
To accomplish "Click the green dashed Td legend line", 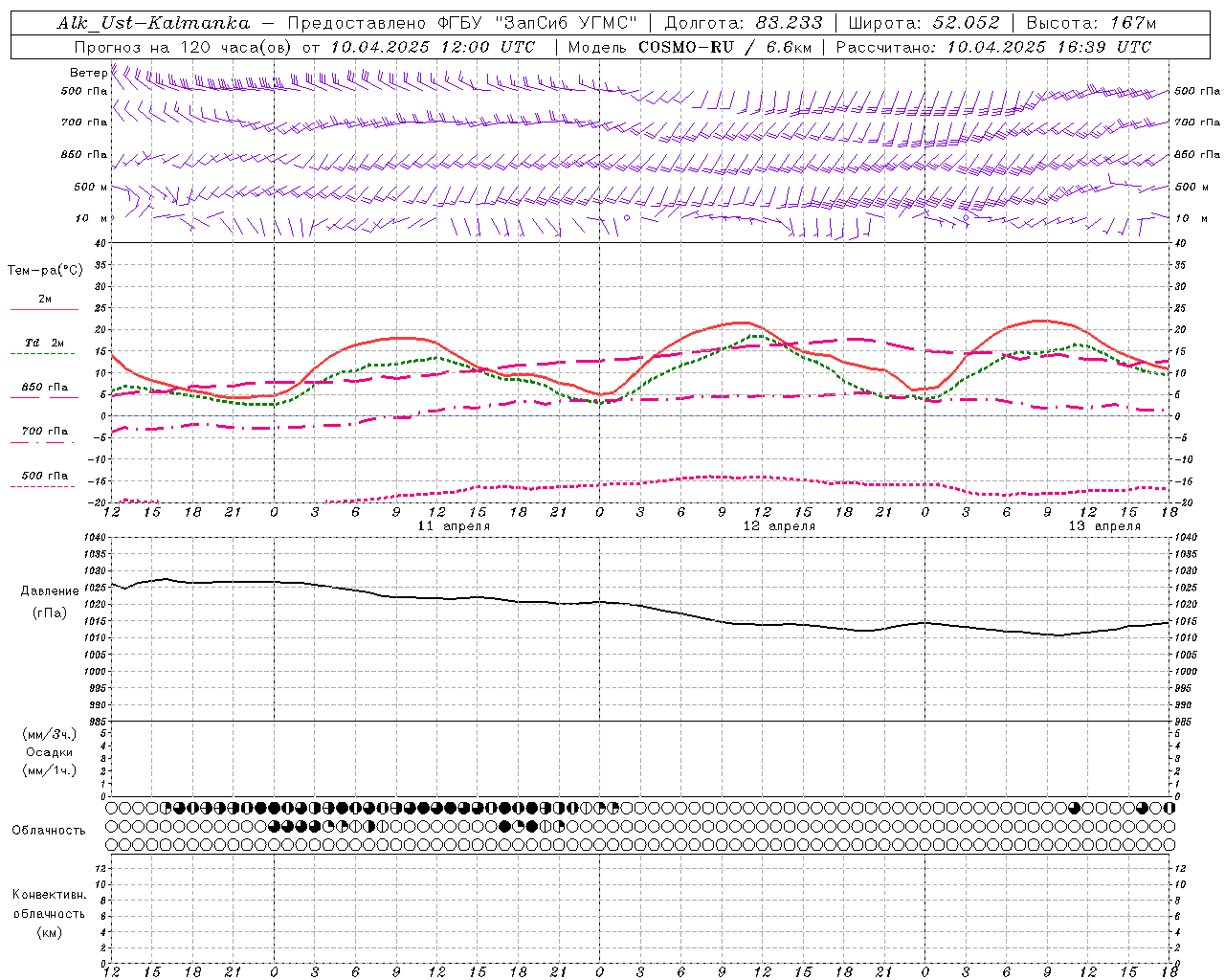I will (42, 354).
